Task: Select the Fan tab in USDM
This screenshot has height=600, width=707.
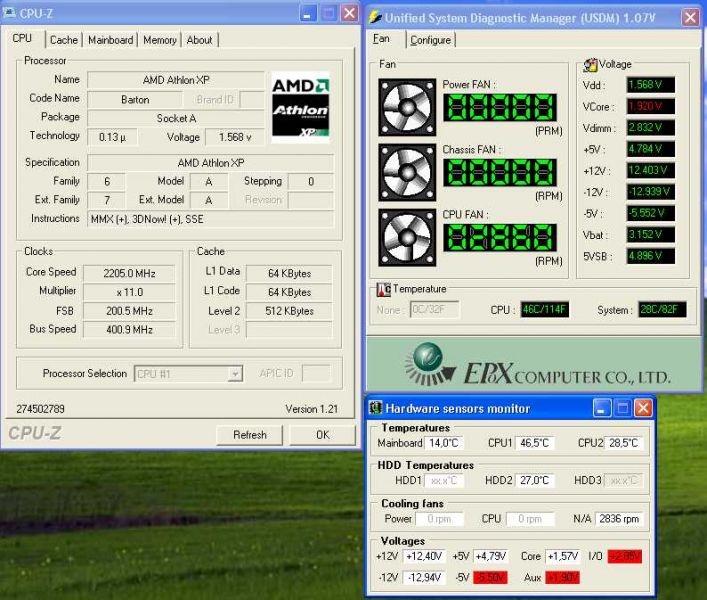Action: click(381, 39)
